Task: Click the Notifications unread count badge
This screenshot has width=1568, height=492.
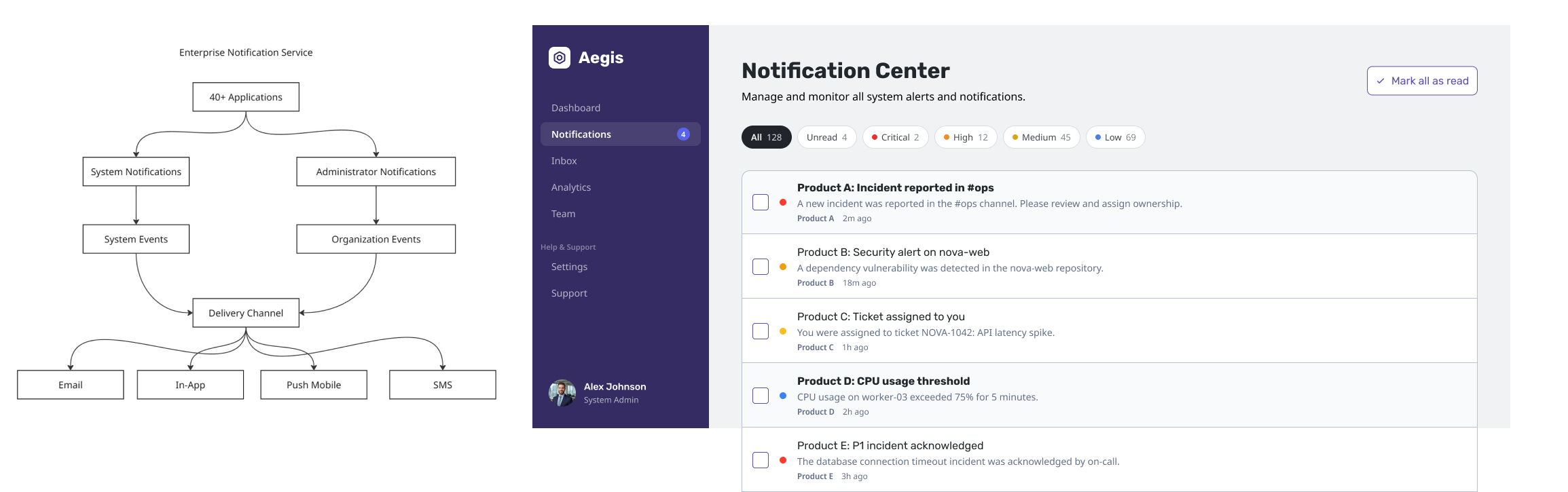Action: click(683, 134)
